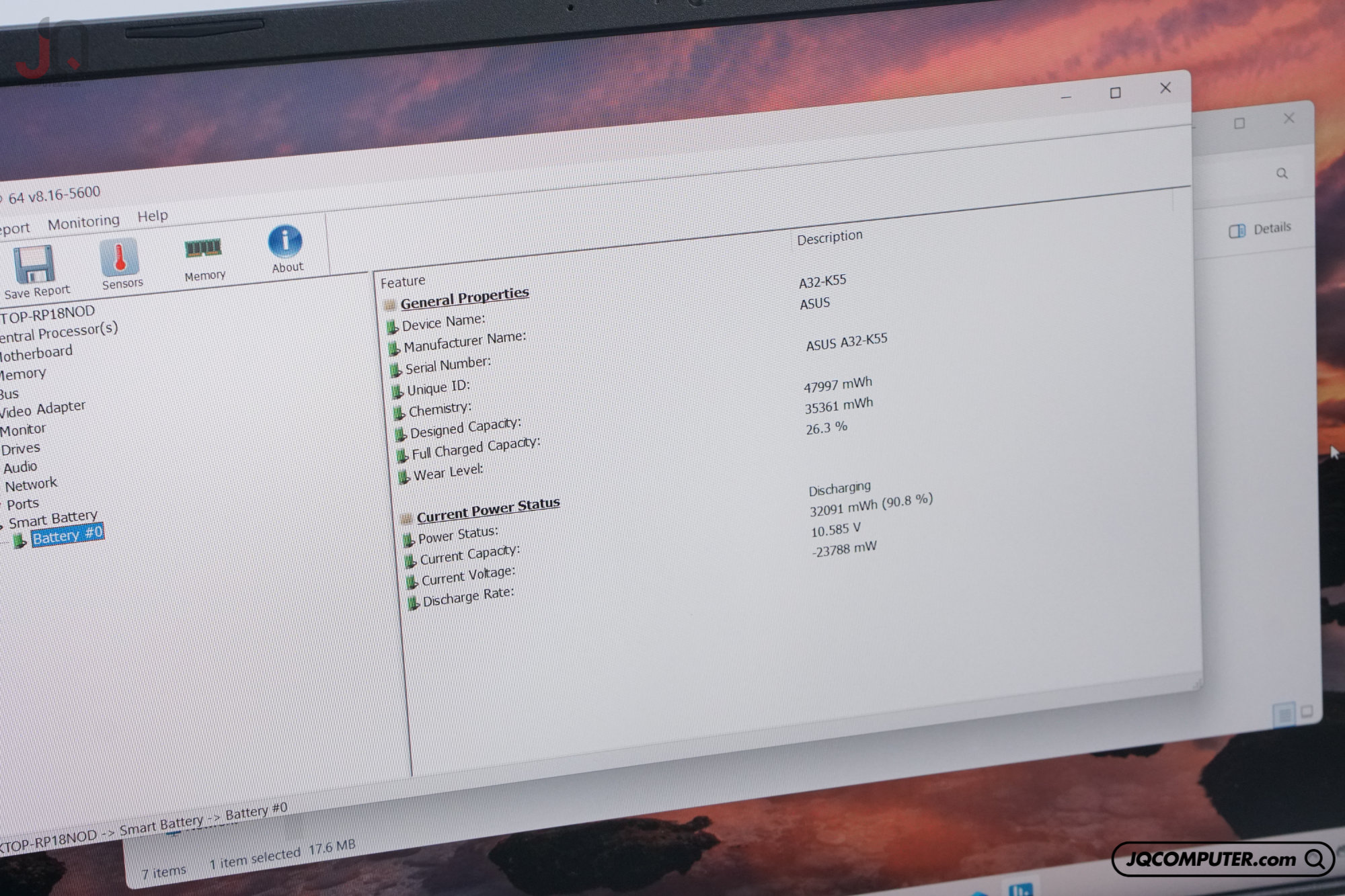Click the search icon in the back window
The width and height of the screenshot is (1345, 896).
point(1282,173)
